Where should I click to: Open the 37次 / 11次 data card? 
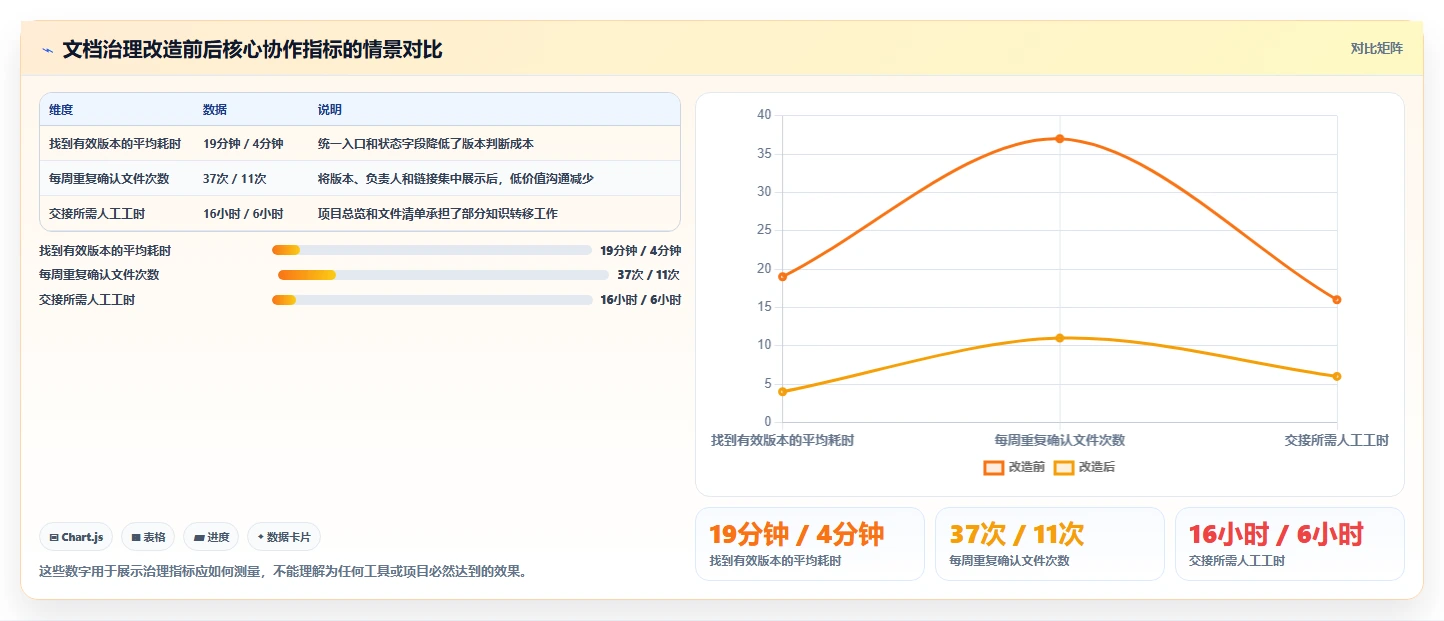[x=1050, y=544]
